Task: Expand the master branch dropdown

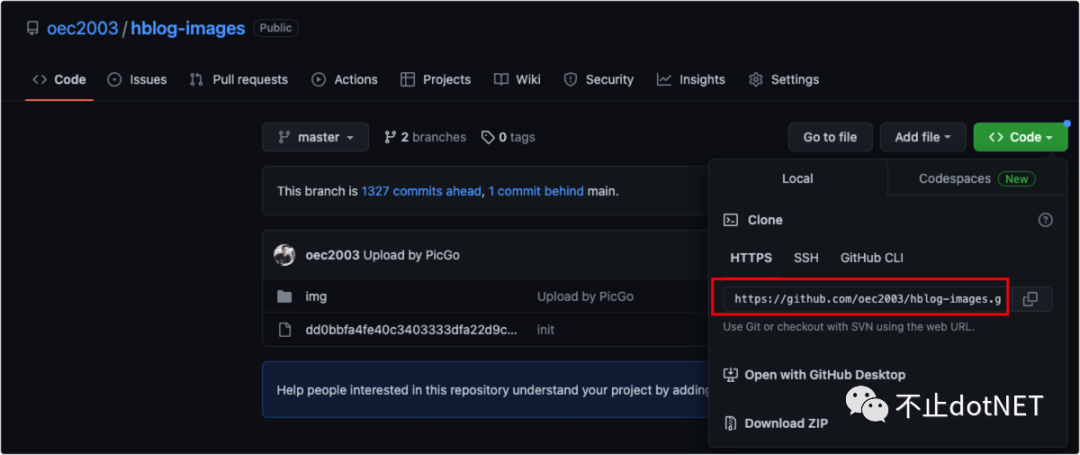Action: point(315,137)
